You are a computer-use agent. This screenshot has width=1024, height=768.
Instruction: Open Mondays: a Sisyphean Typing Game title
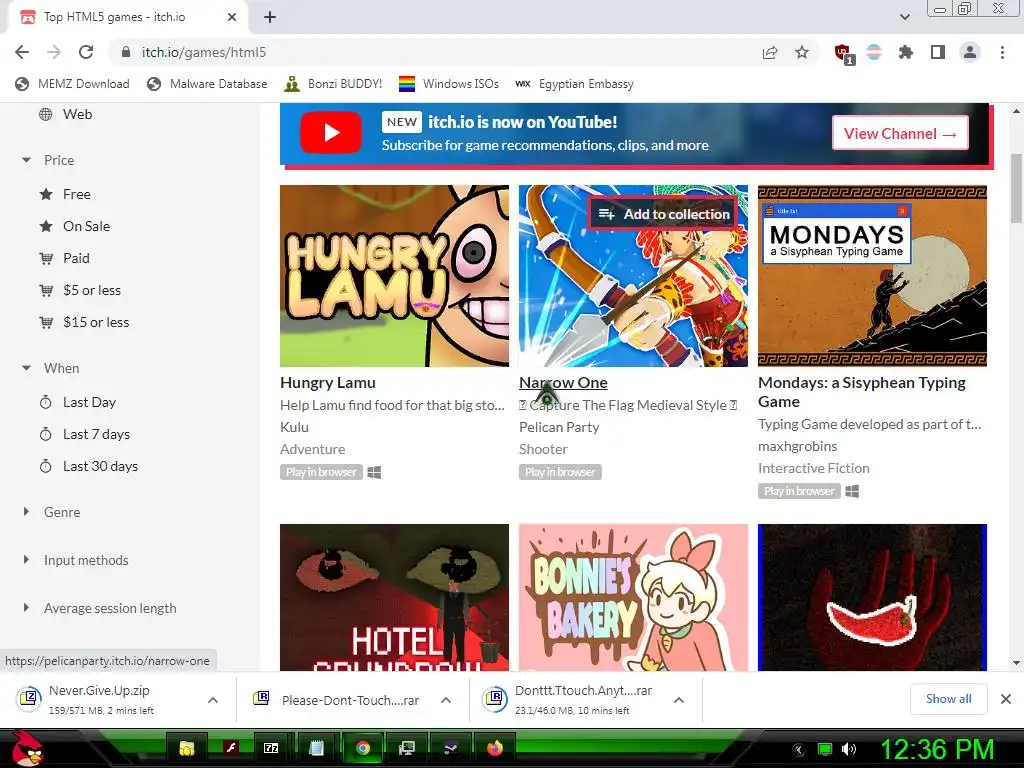[862, 392]
